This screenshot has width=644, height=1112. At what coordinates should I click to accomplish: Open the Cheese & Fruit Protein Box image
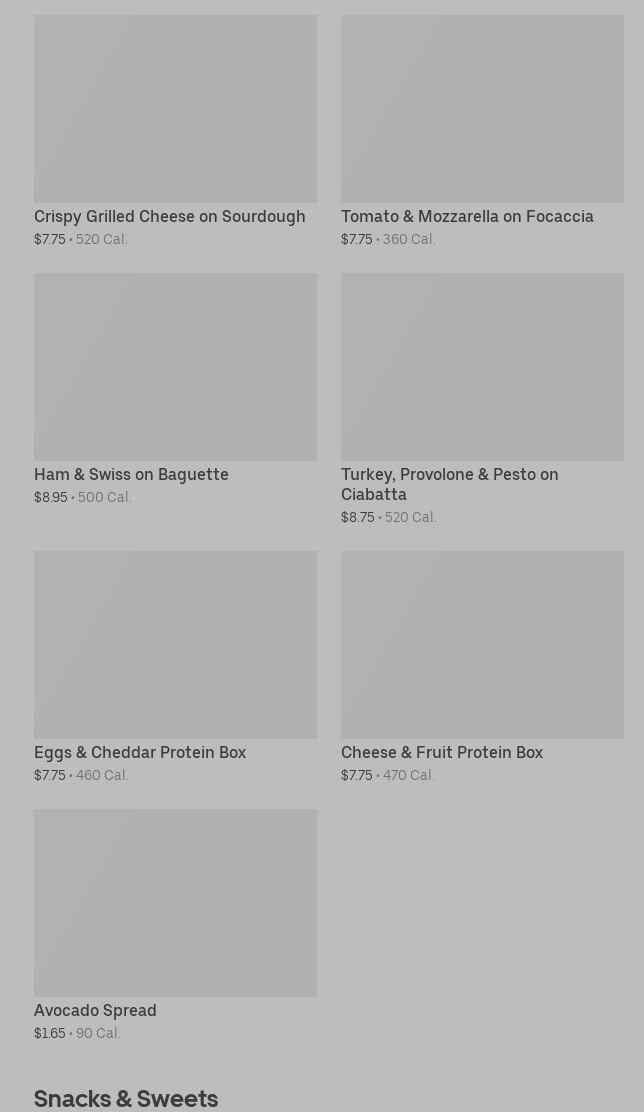[482, 645]
